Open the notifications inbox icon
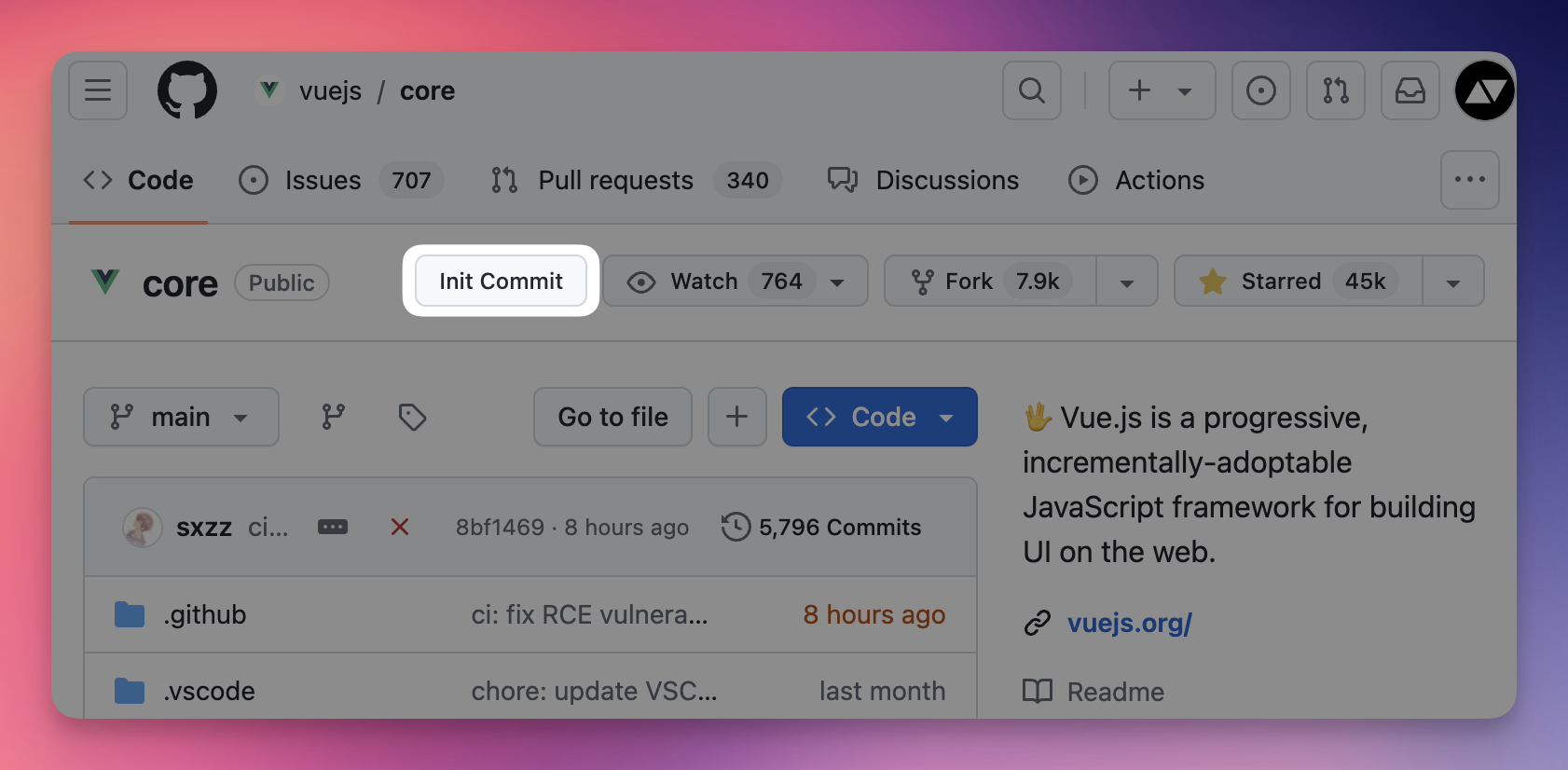Viewport: 1568px width, 770px height. [x=1410, y=90]
